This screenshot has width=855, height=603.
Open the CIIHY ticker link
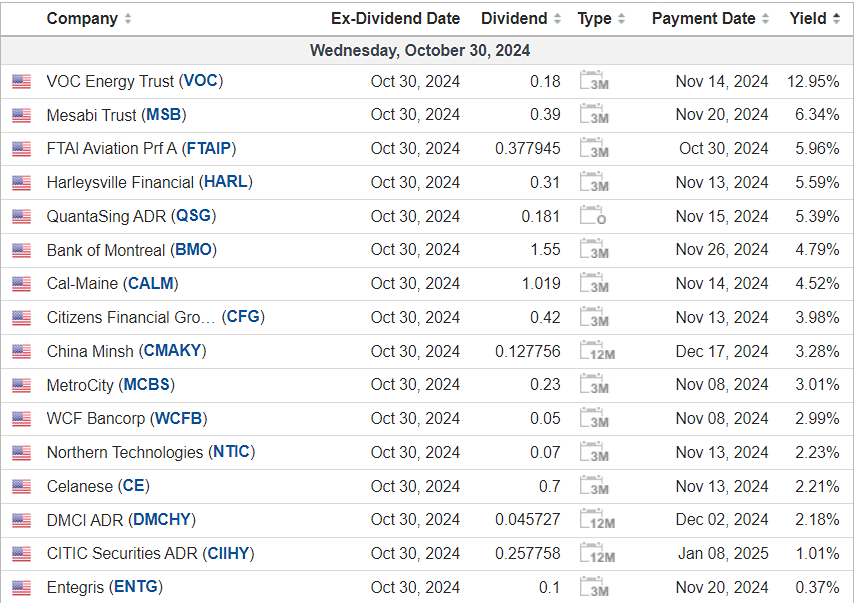(x=227, y=553)
